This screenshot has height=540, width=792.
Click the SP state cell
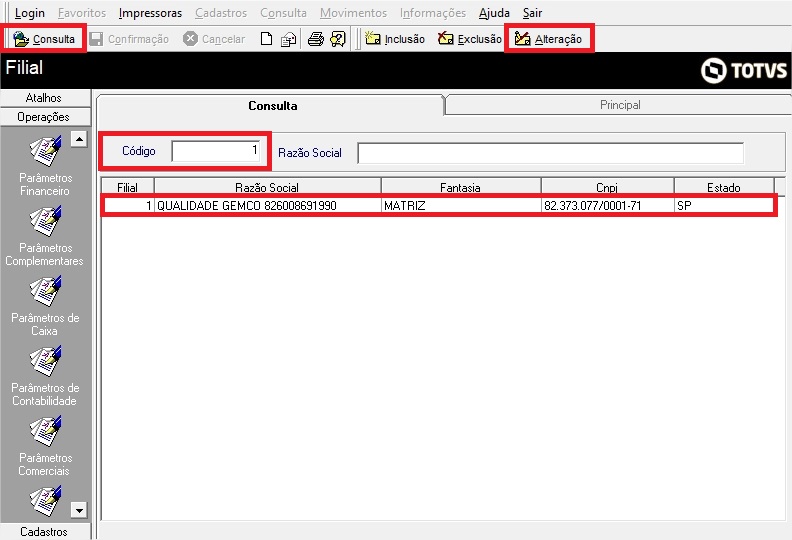[724, 206]
